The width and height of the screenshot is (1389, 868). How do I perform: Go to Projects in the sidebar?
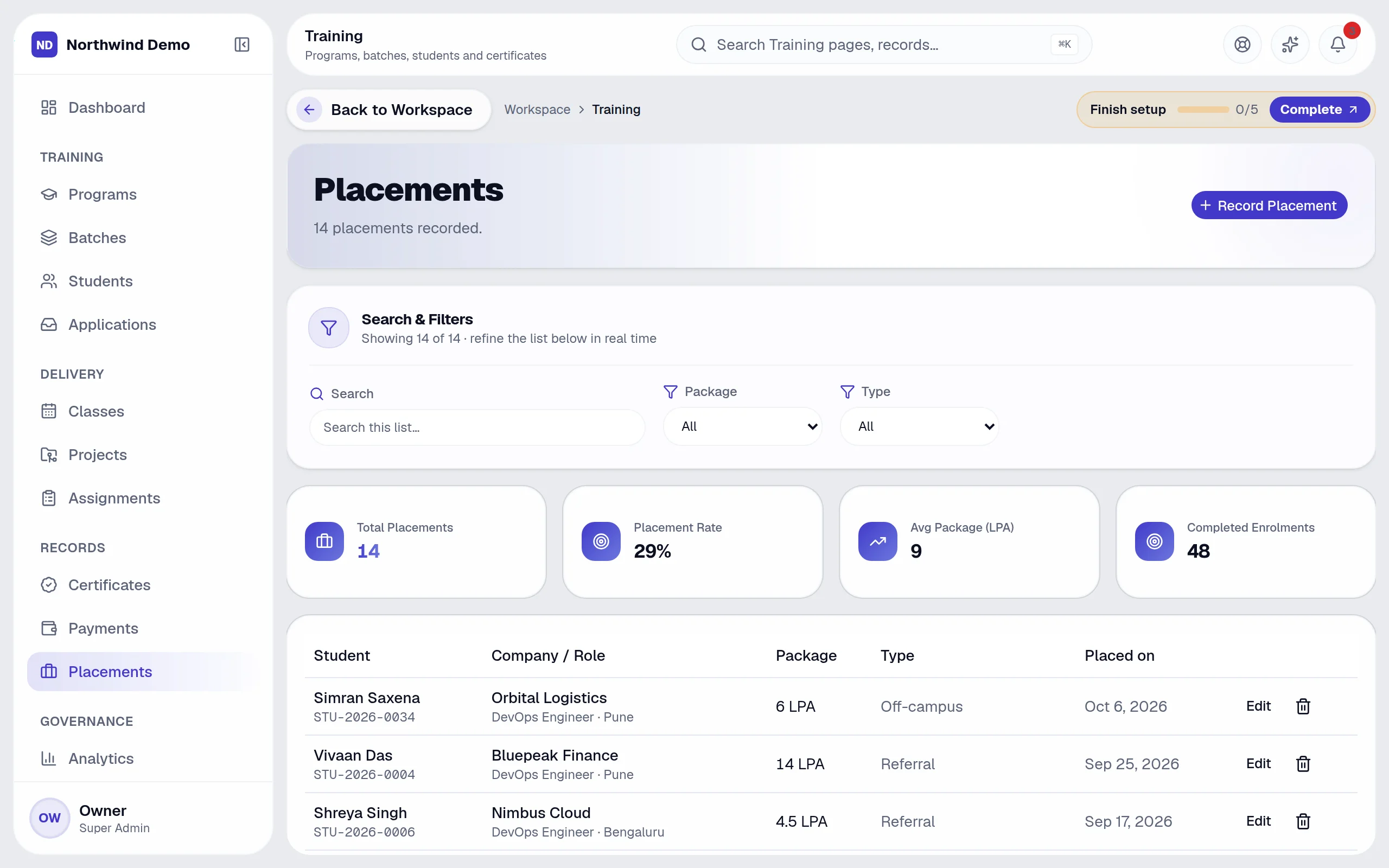coord(143,455)
